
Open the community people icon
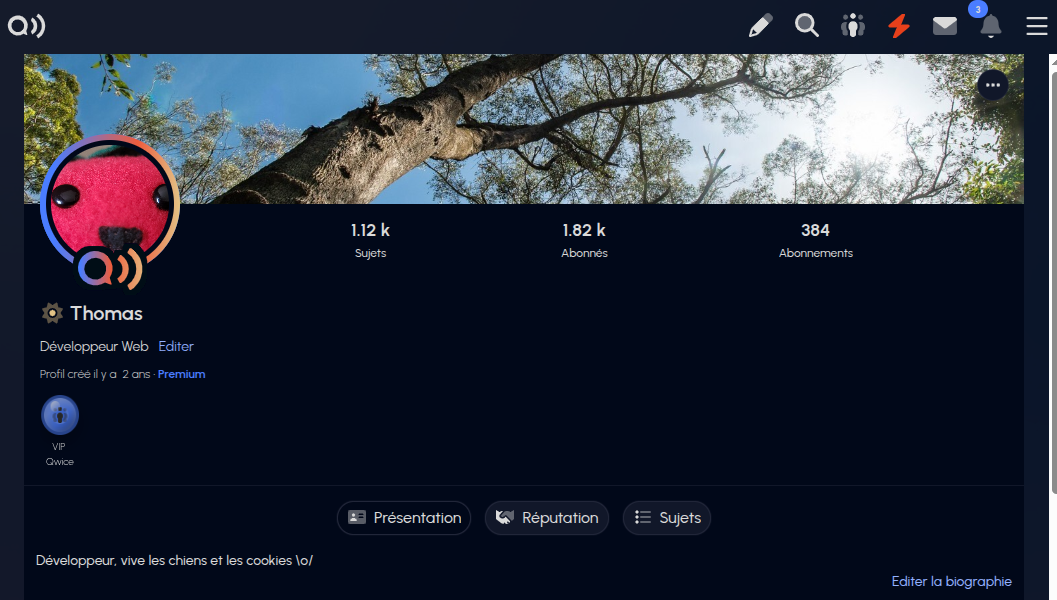click(853, 26)
